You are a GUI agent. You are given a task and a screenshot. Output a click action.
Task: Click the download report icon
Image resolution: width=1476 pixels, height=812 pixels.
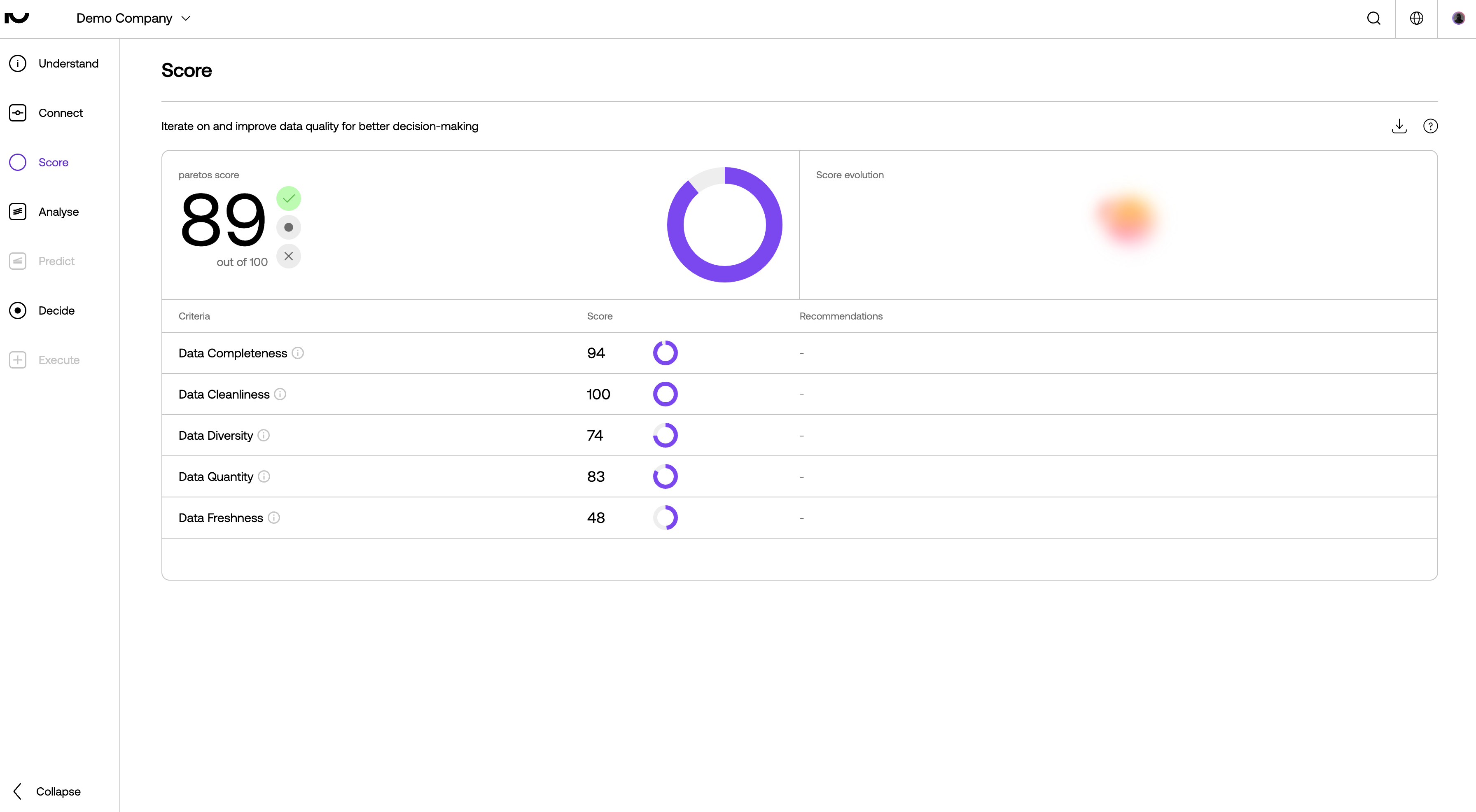point(1399,126)
